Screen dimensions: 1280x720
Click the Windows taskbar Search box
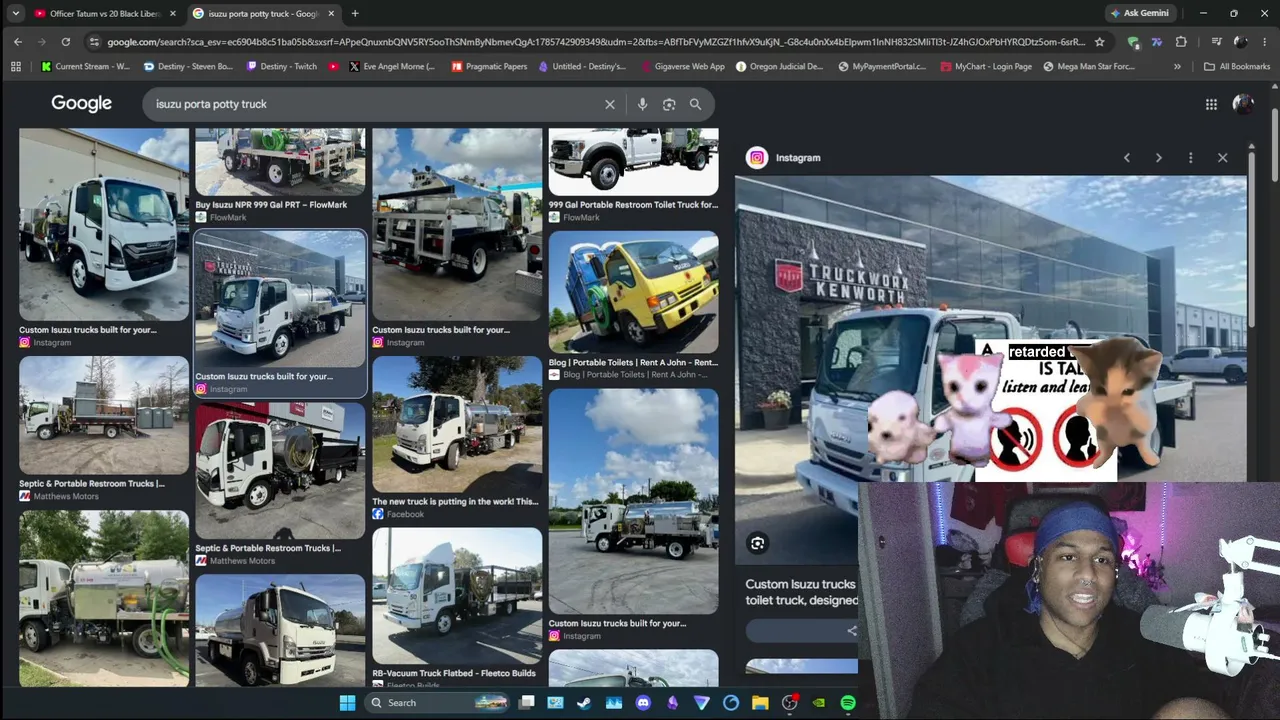pyautogui.click(x=438, y=703)
